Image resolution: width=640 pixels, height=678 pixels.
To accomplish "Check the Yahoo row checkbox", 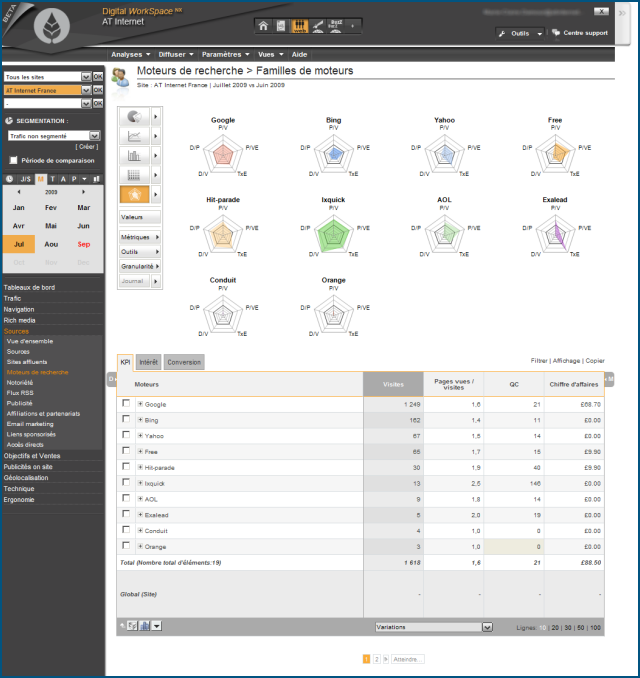I will 126,435.
